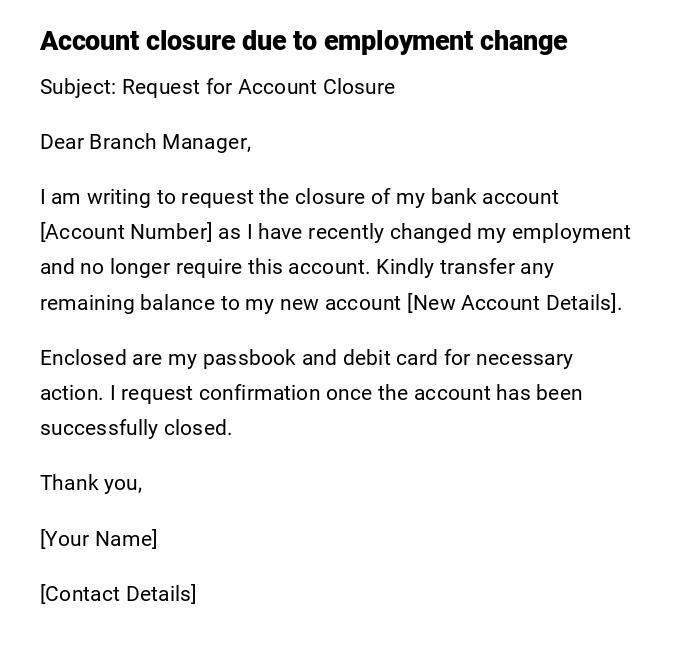Click the words 'I am writing' in first paragraph

click(x=86, y=197)
